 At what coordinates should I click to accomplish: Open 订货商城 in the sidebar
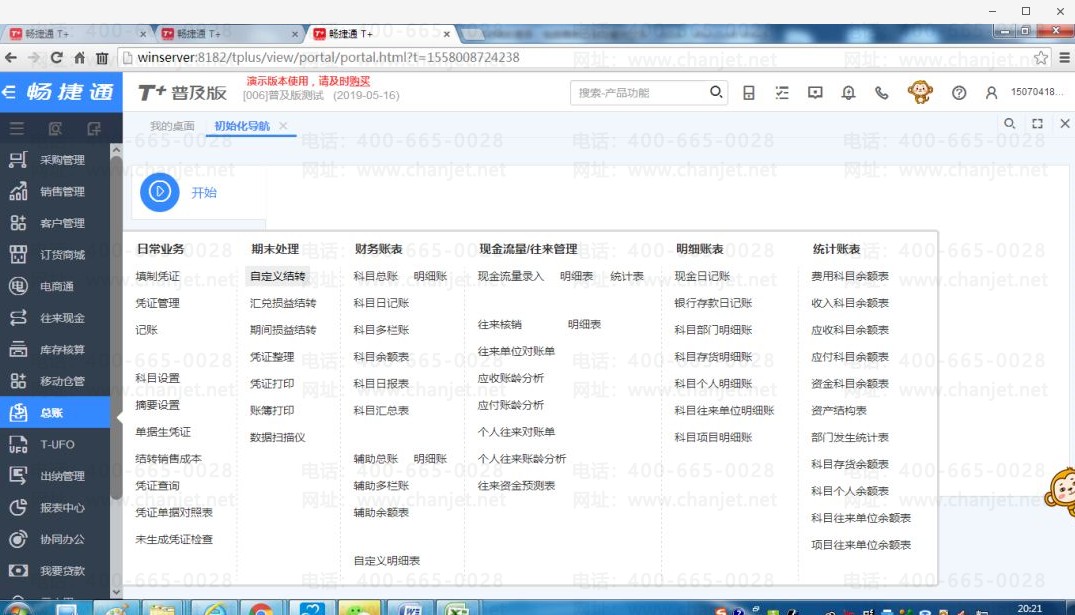(x=55, y=254)
